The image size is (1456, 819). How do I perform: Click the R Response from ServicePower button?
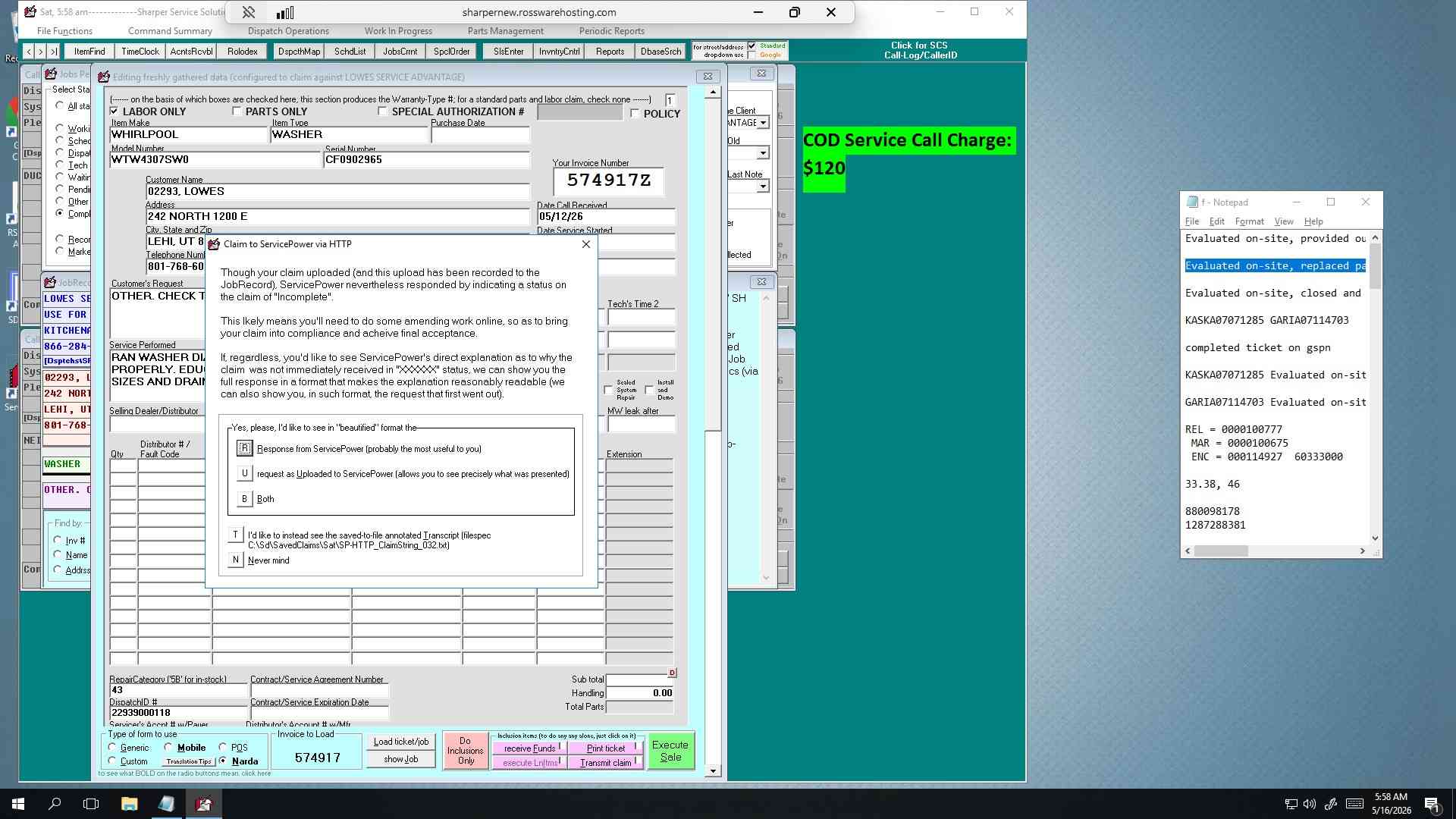(244, 448)
